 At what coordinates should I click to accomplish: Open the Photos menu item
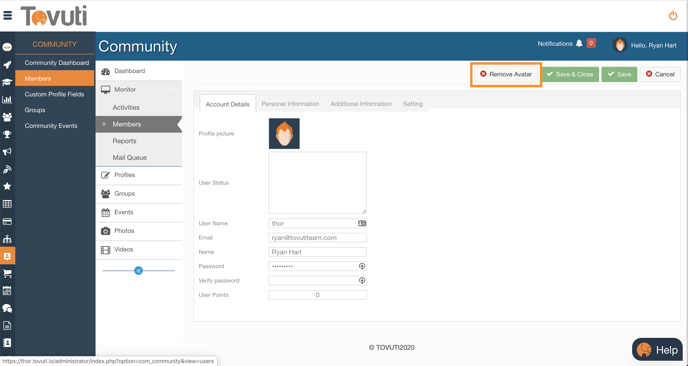(139, 231)
